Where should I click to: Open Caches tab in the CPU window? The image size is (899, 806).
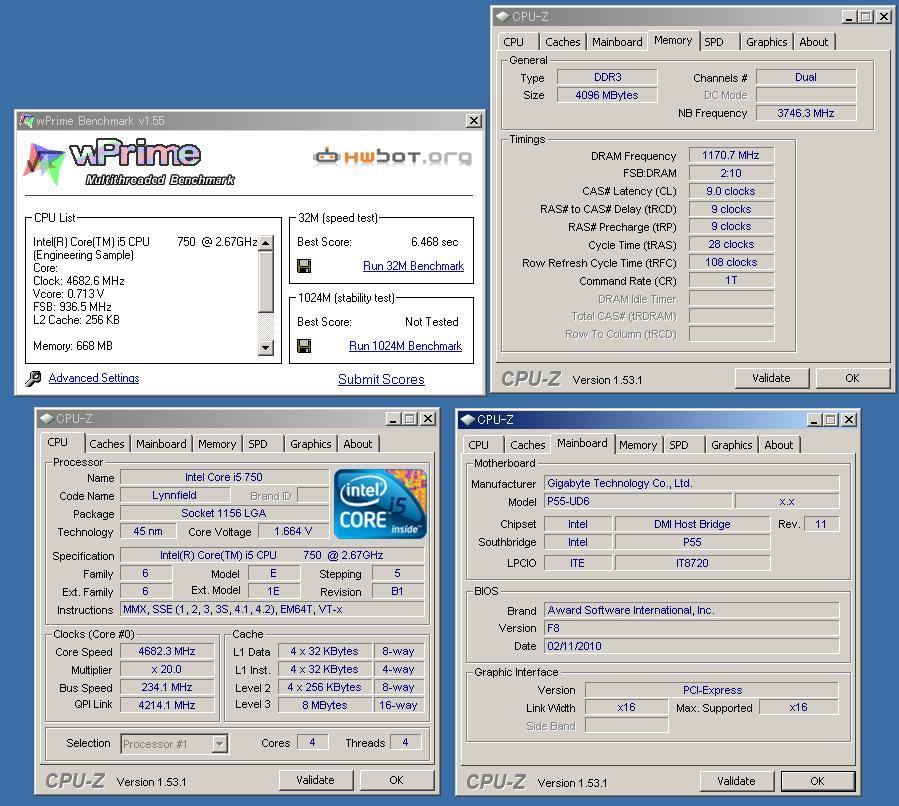[107, 444]
